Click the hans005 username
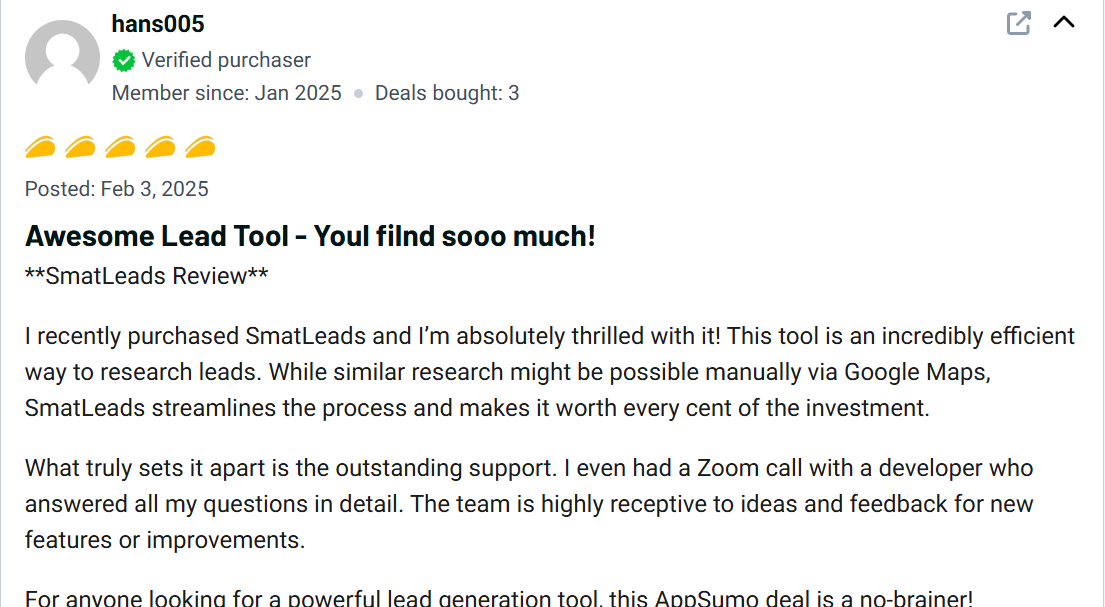1105x607 pixels. click(x=158, y=23)
